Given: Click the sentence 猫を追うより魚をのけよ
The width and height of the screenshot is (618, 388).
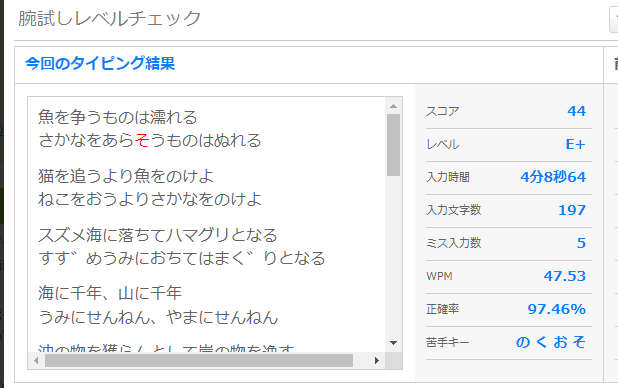Looking at the screenshot, I should (x=126, y=176).
